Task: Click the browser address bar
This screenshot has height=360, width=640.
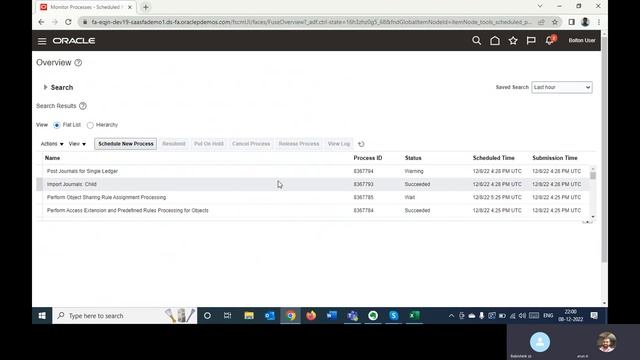Action: [x=310, y=22]
